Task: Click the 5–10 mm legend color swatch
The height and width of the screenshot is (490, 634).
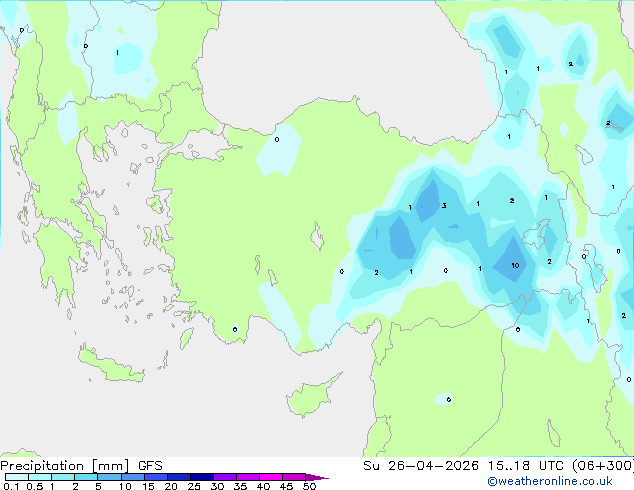Action: tap(109, 477)
